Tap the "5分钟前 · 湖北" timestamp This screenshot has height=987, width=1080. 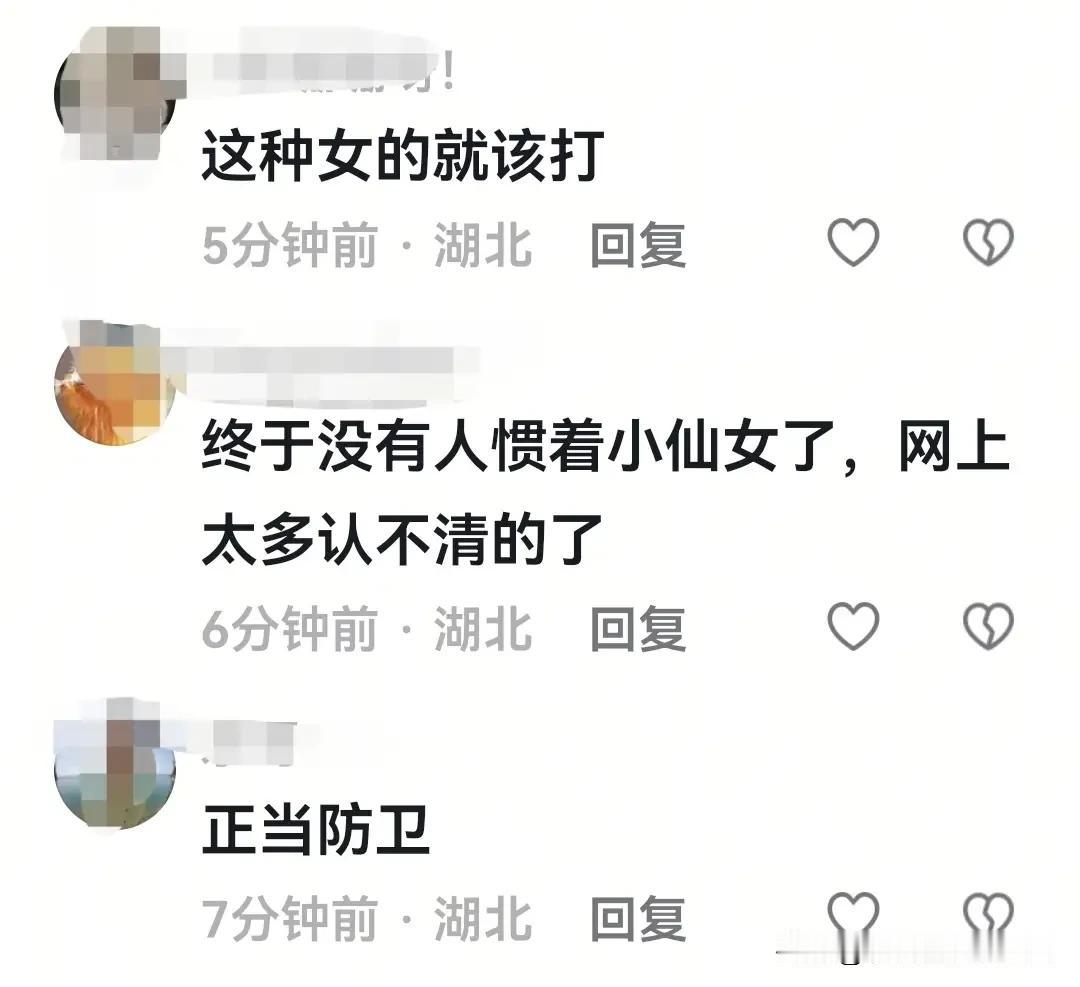367,245
